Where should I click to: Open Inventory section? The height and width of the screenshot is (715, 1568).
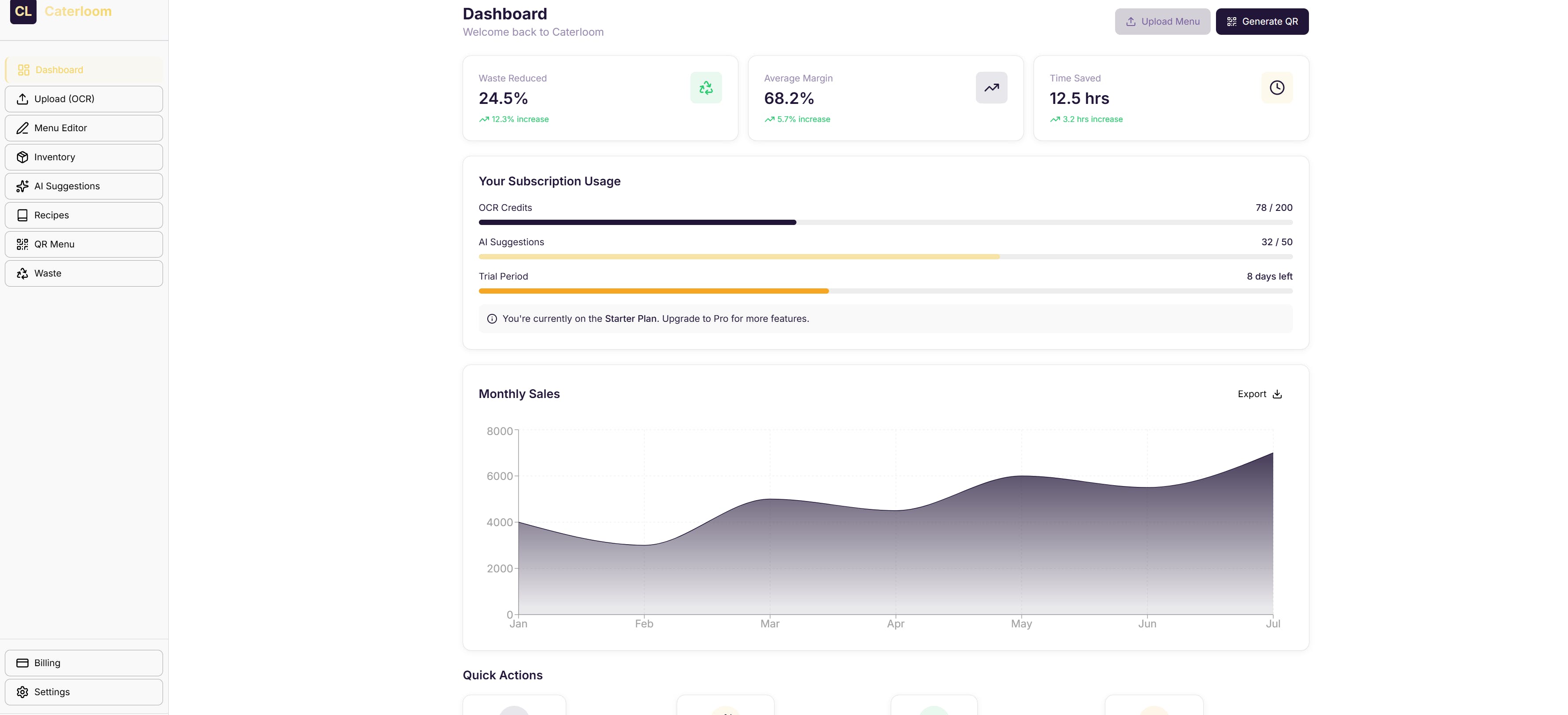click(84, 157)
